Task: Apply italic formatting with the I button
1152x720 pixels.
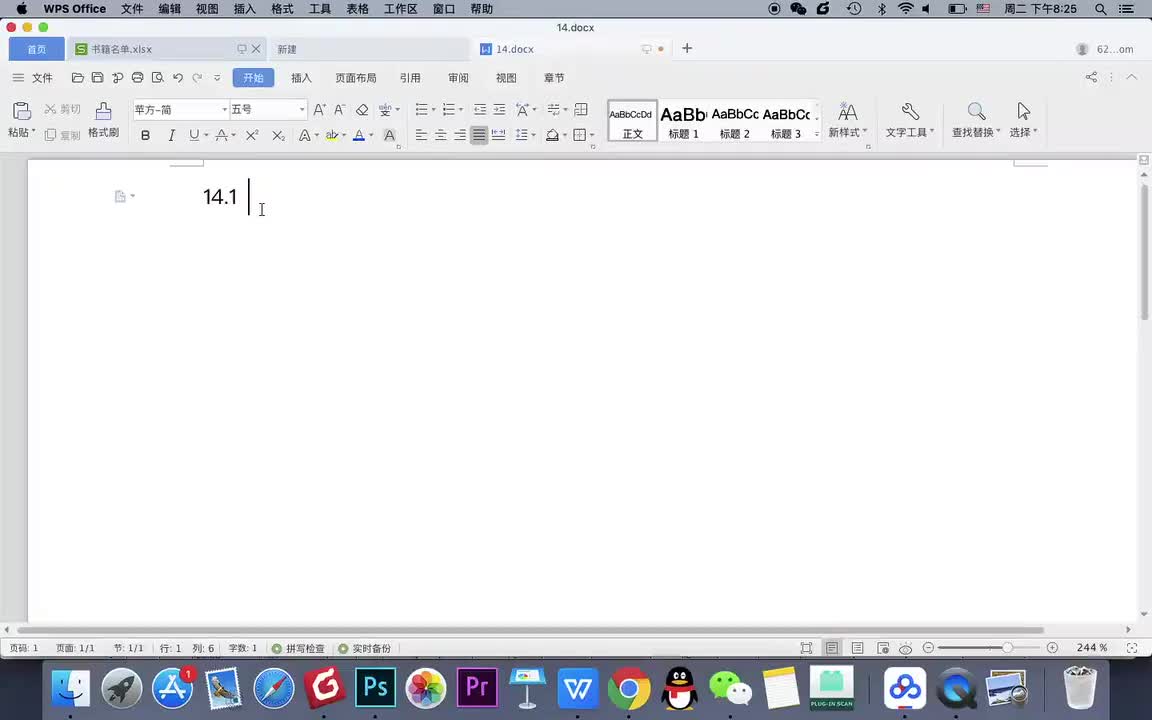Action: [x=171, y=135]
